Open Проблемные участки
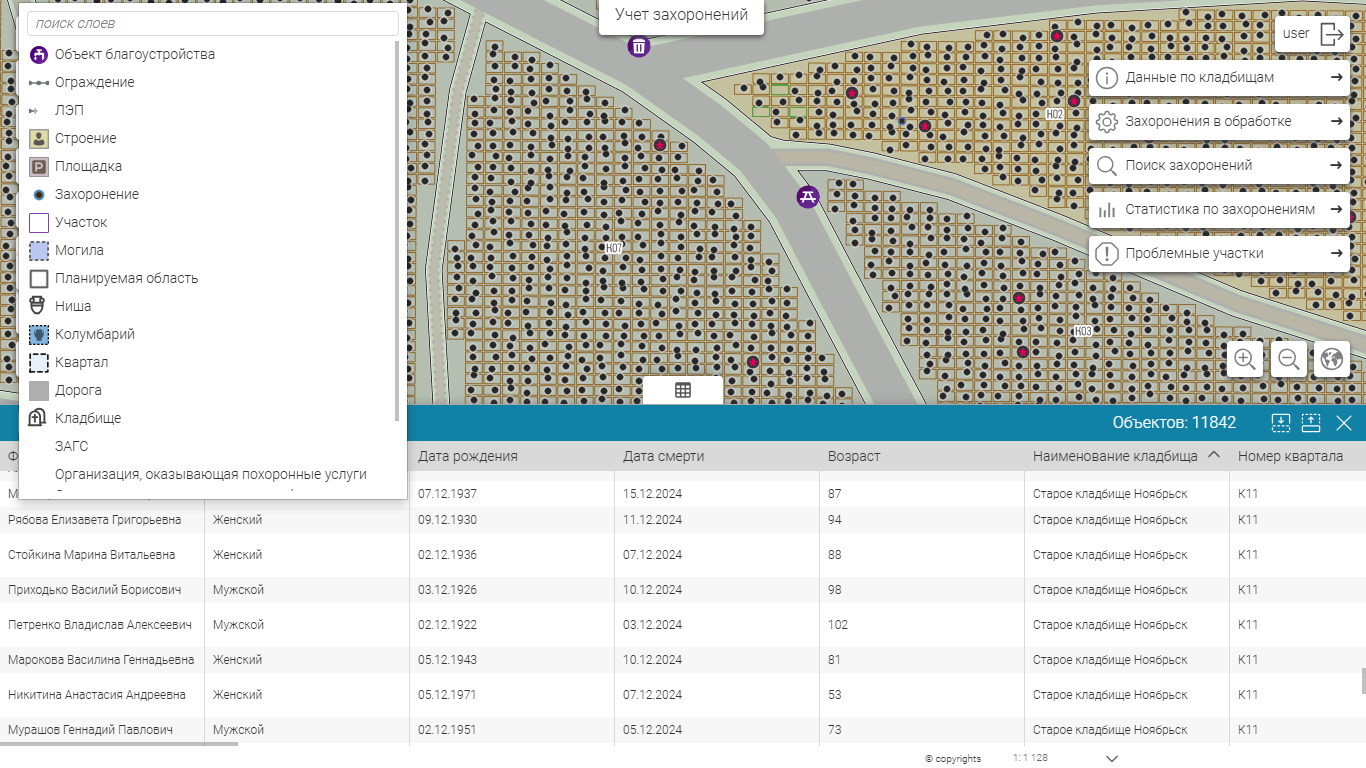The width and height of the screenshot is (1366, 768). (1219, 254)
